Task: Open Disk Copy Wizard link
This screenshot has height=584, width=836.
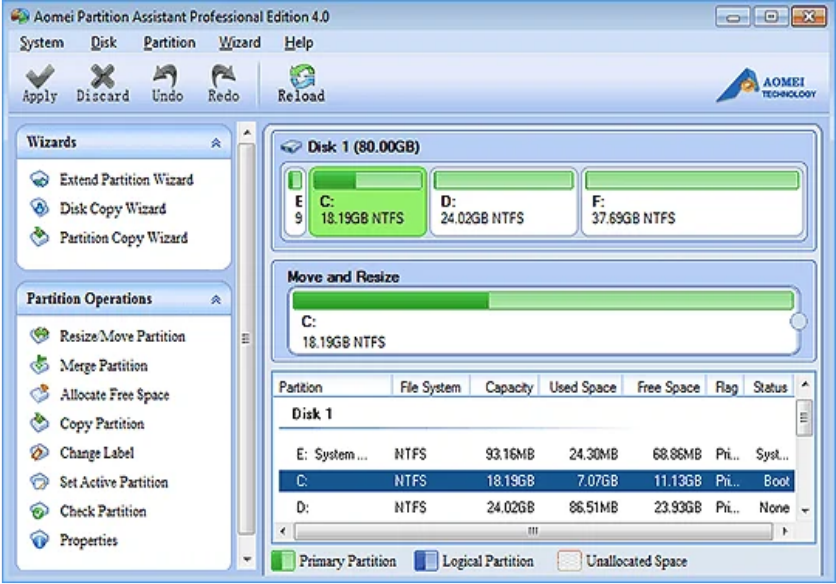Action: coord(112,209)
